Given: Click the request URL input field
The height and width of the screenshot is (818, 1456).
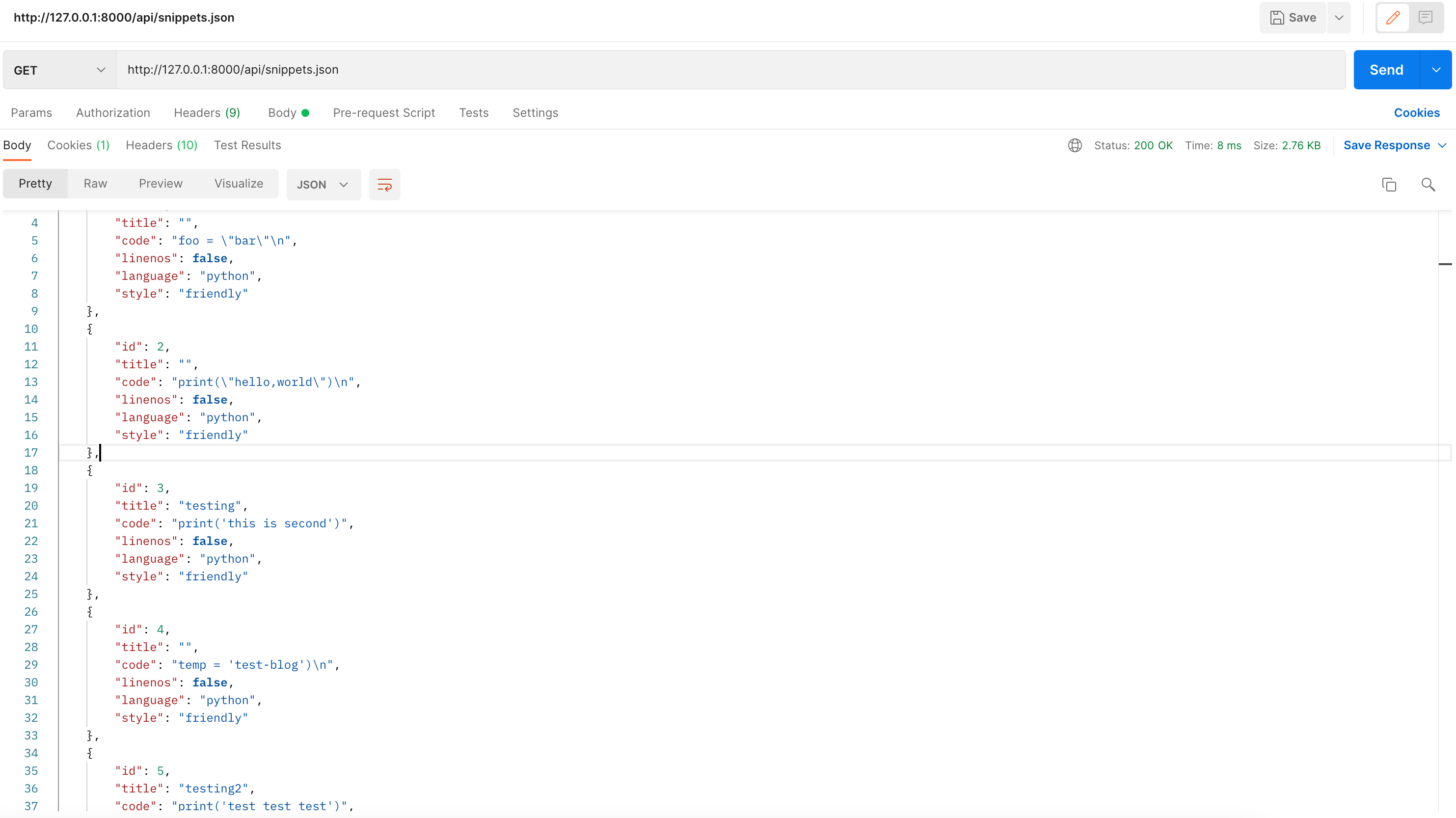Looking at the screenshot, I should click(729, 70).
